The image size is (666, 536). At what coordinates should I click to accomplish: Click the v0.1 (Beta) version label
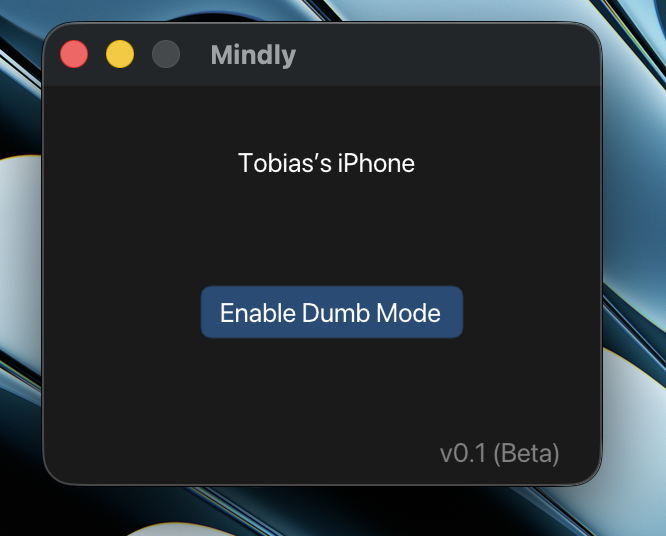point(500,454)
